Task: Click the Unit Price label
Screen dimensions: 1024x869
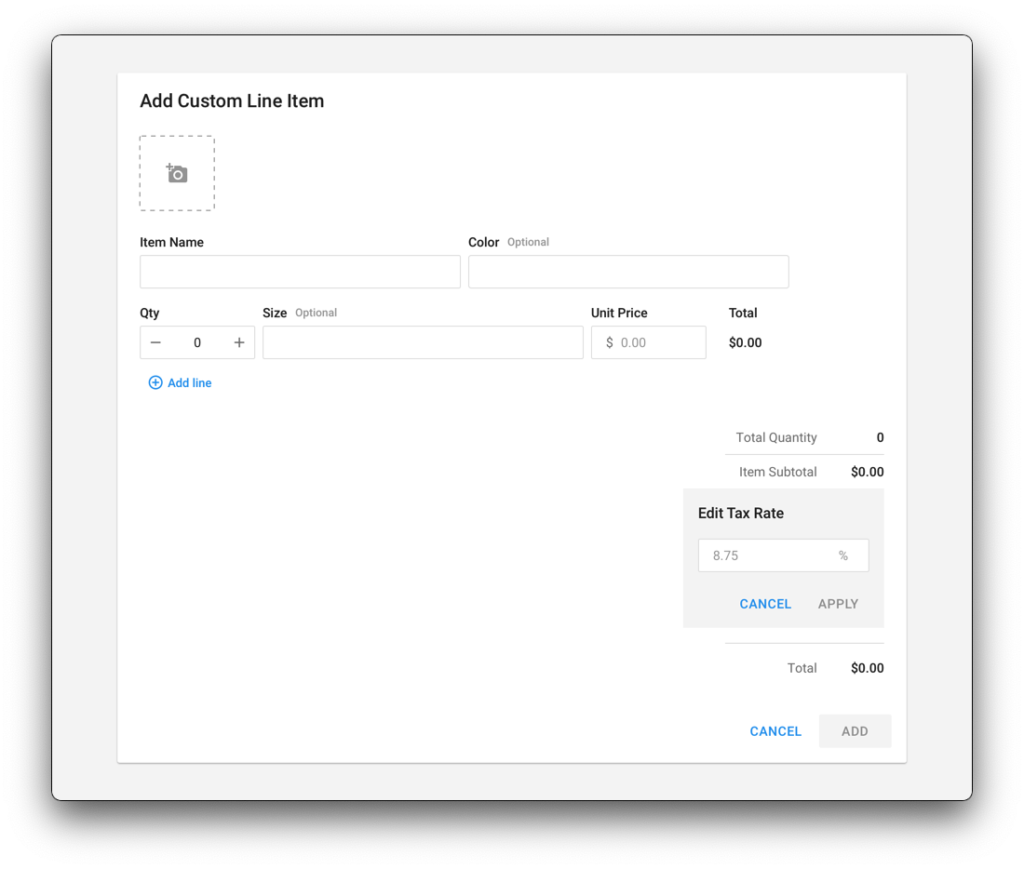Action: pos(619,313)
